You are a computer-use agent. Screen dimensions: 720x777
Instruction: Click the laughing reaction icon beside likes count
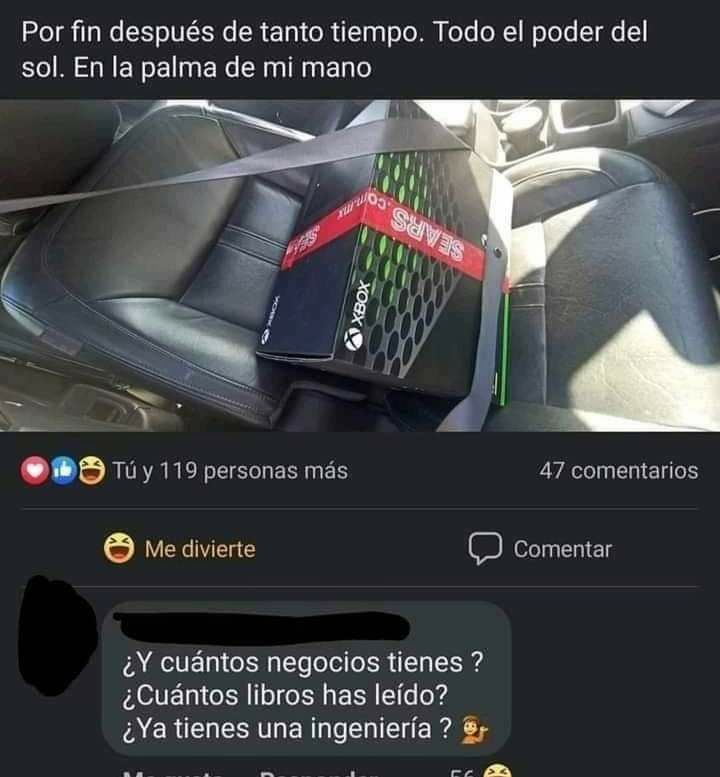(92, 471)
